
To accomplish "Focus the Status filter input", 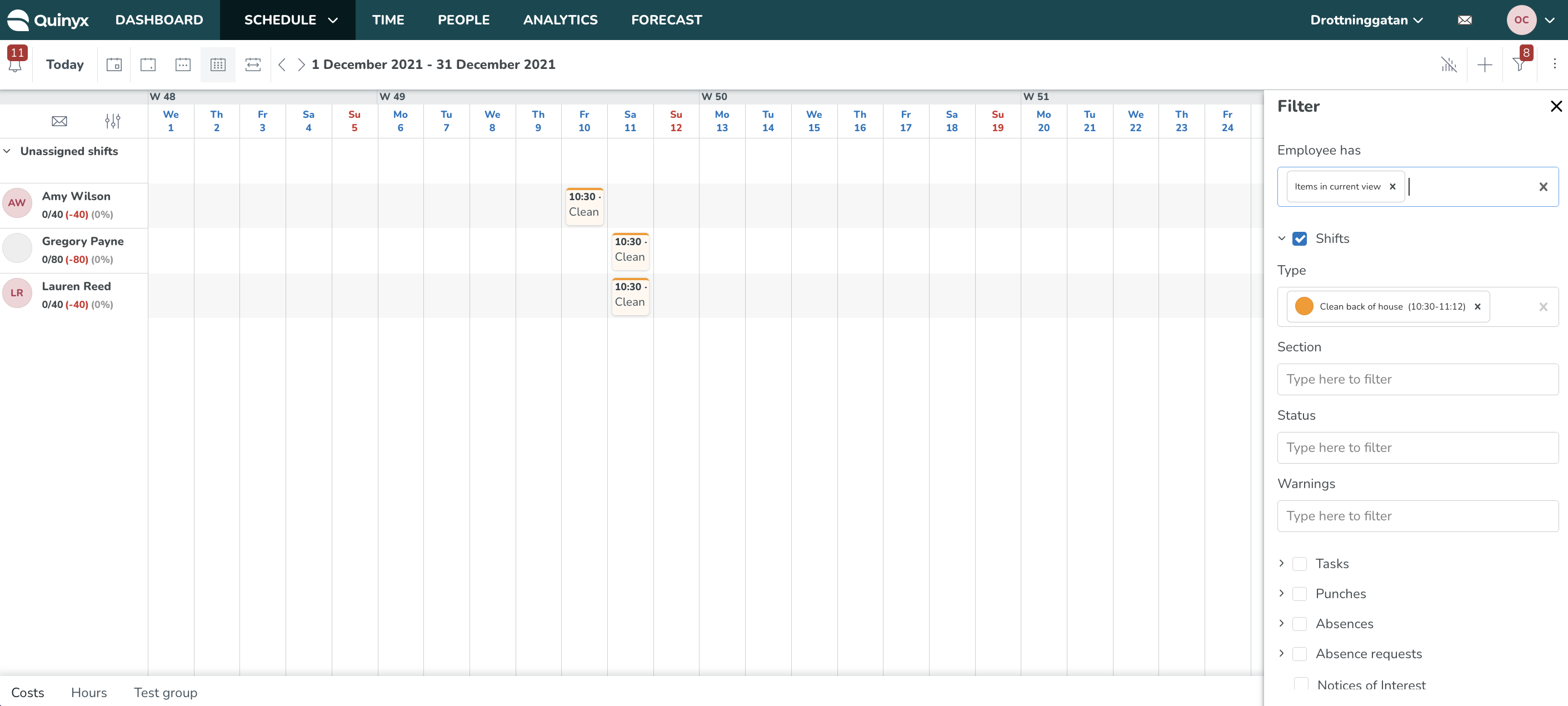I will [x=1417, y=448].
